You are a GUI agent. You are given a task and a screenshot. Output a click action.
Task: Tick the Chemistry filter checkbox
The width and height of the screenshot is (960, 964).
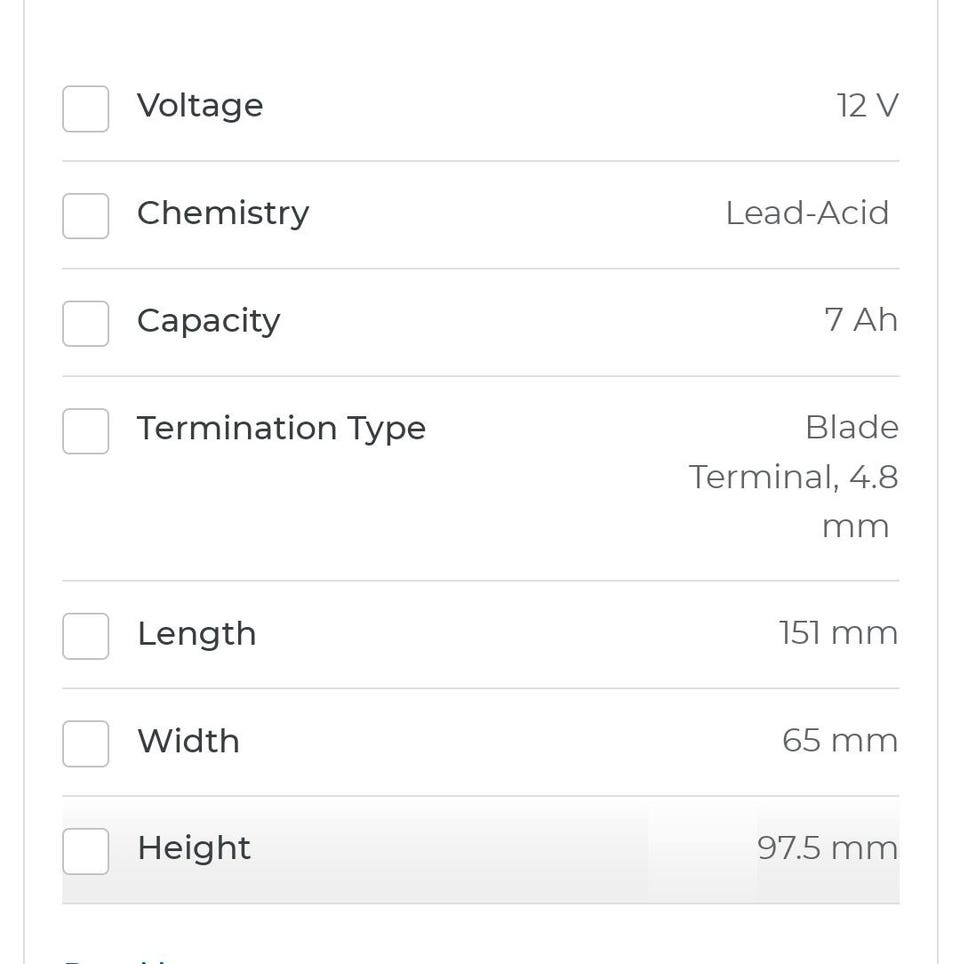pyautogui.click(x=86, y=215)
